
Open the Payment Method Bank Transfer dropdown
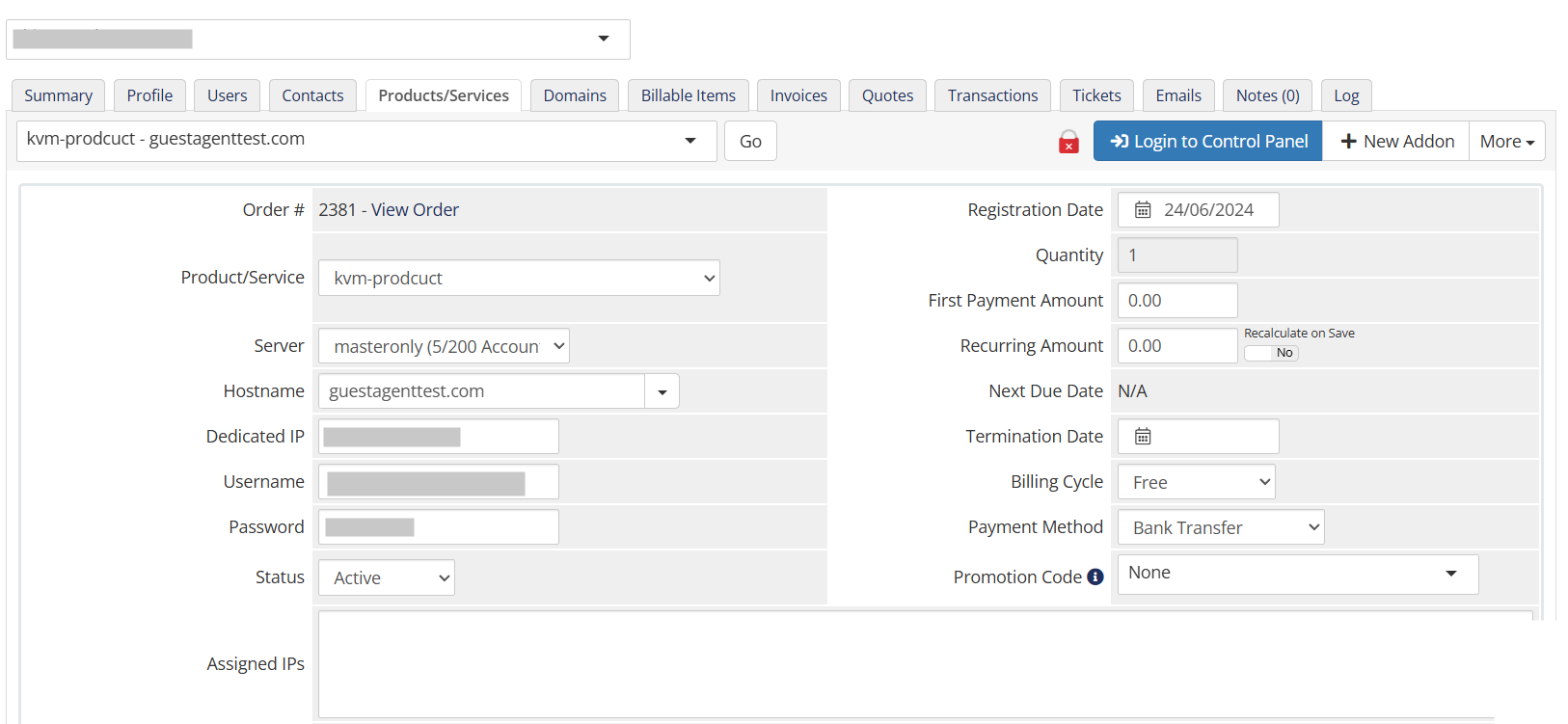point(1221,527)
